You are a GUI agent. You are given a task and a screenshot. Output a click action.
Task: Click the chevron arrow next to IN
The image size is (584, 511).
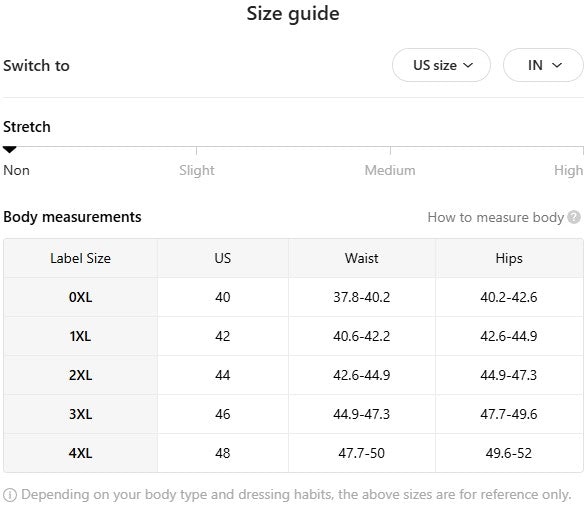coord(557,66)
